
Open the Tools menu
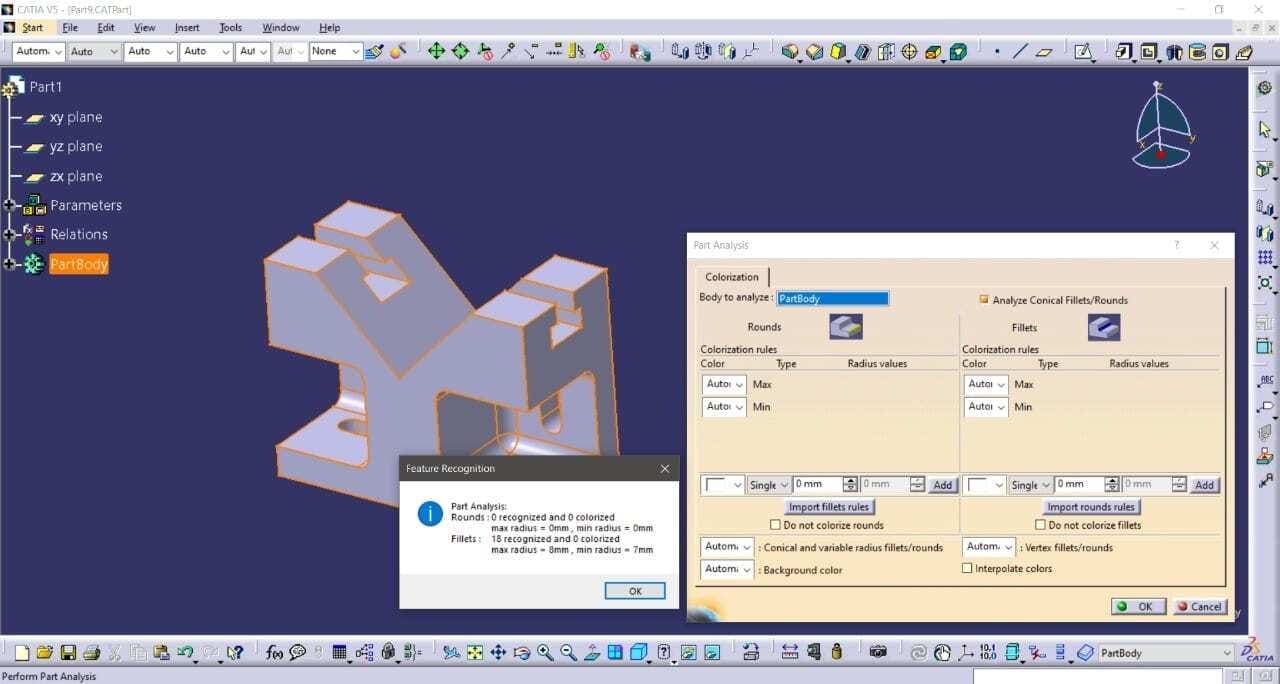tap(231, 28)
